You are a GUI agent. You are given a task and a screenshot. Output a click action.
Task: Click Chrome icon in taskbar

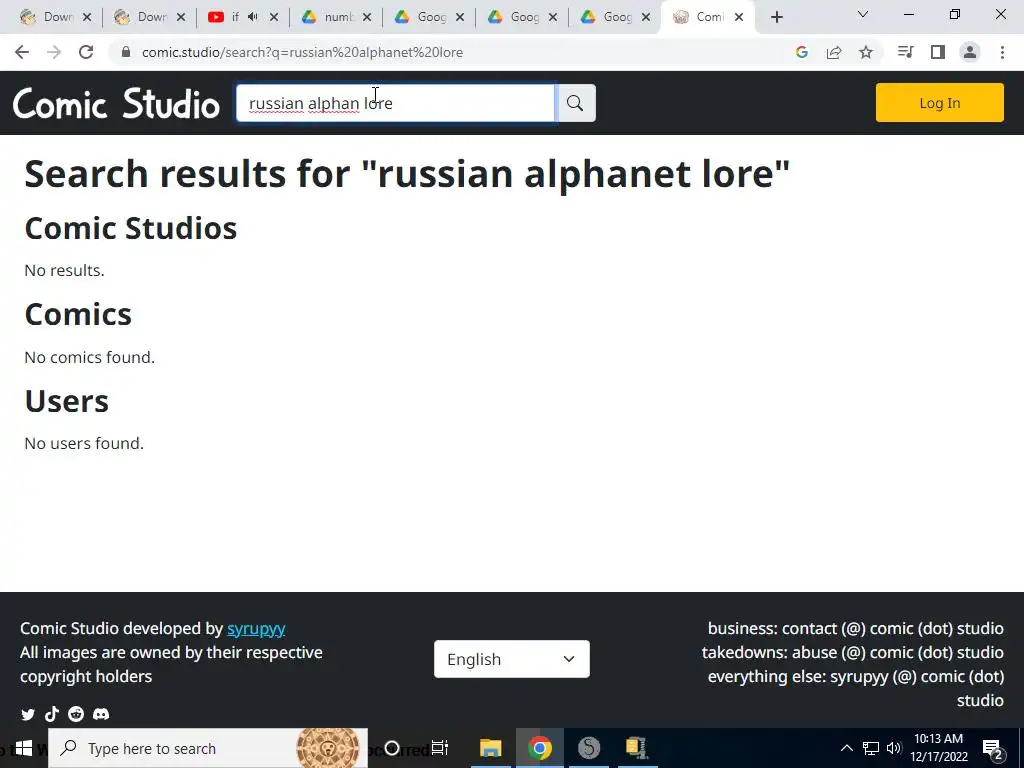click(539, 748)
